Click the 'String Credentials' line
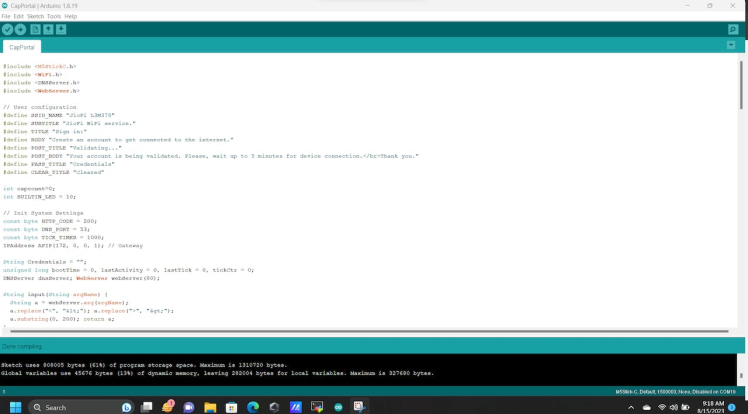Screen dimensions: 748x414 coord(45,262)
